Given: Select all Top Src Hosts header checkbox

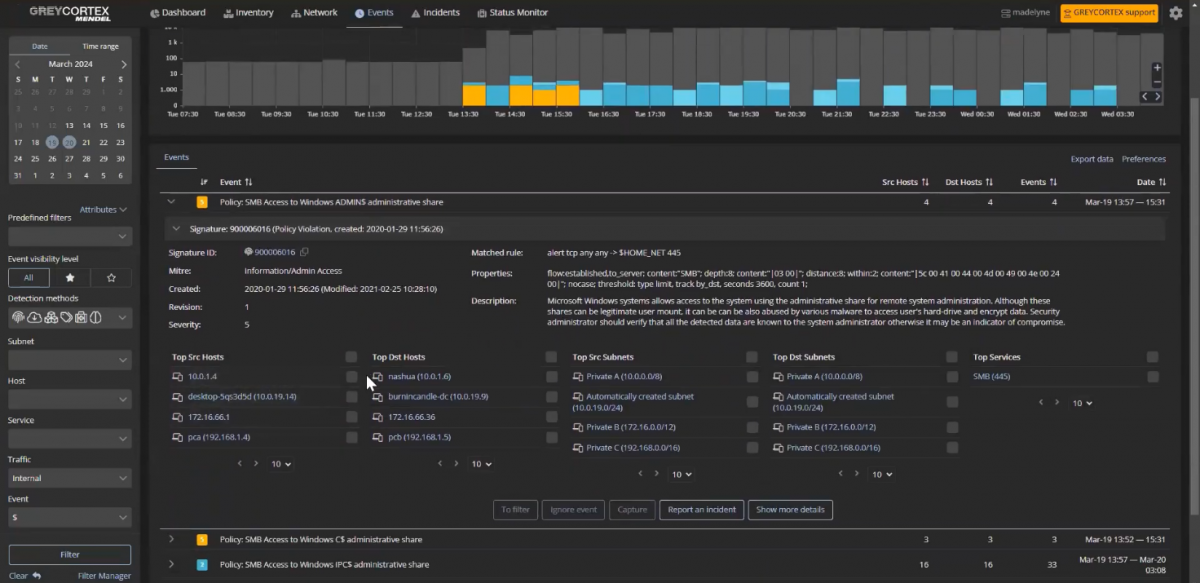Looking at the screenshot, I should [x=351, y=357].
